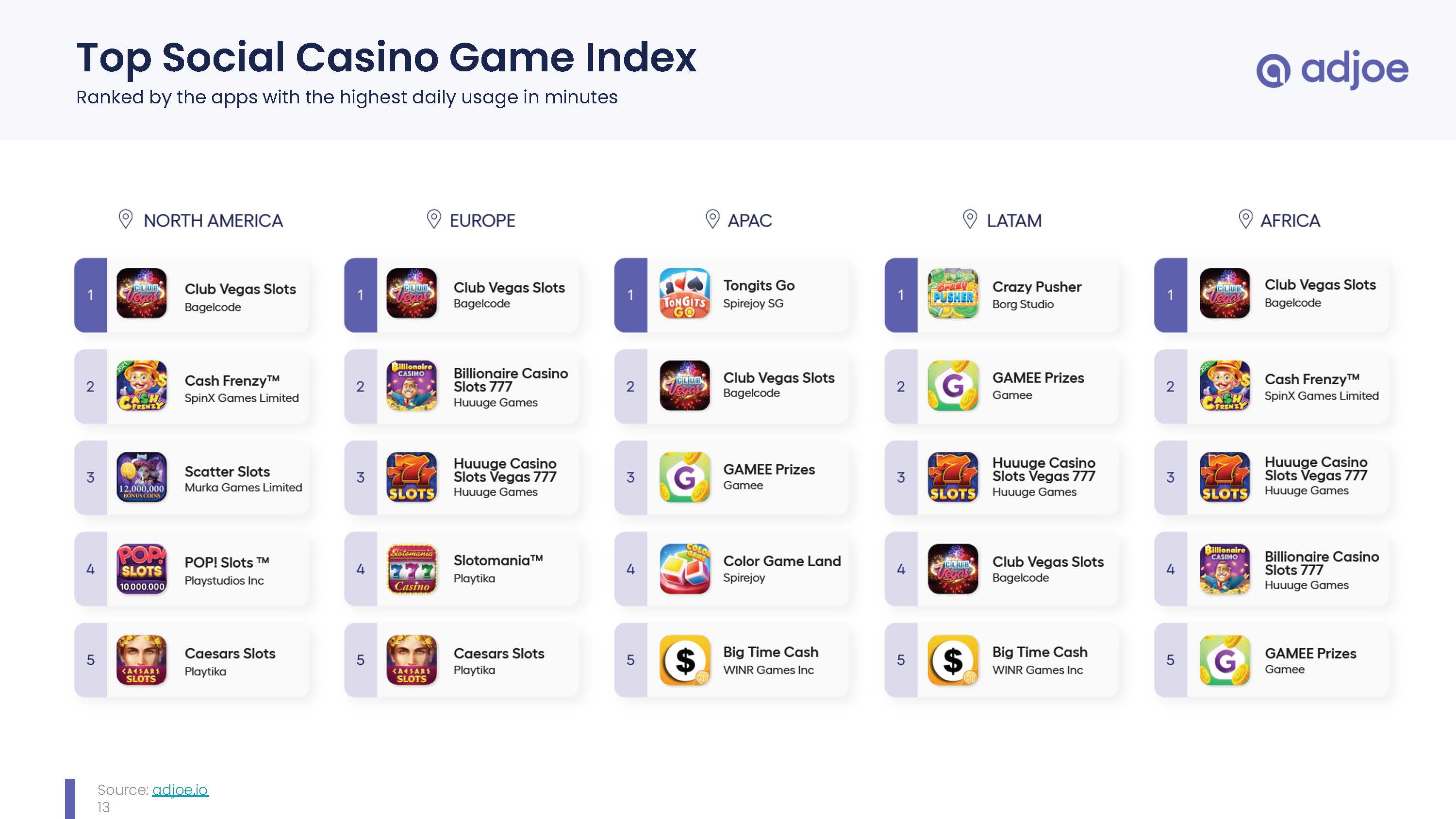Select the AFRICA region heading

tap(1290, 220)
